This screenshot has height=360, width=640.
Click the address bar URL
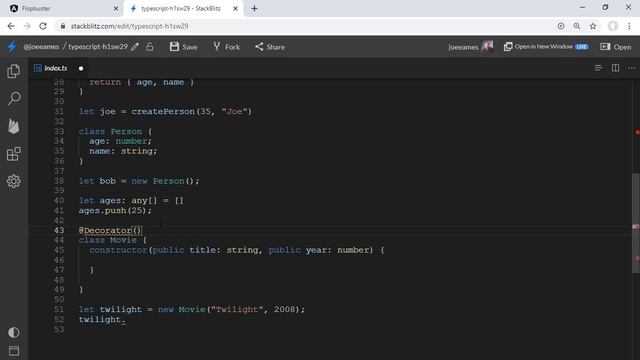[129, 26]
